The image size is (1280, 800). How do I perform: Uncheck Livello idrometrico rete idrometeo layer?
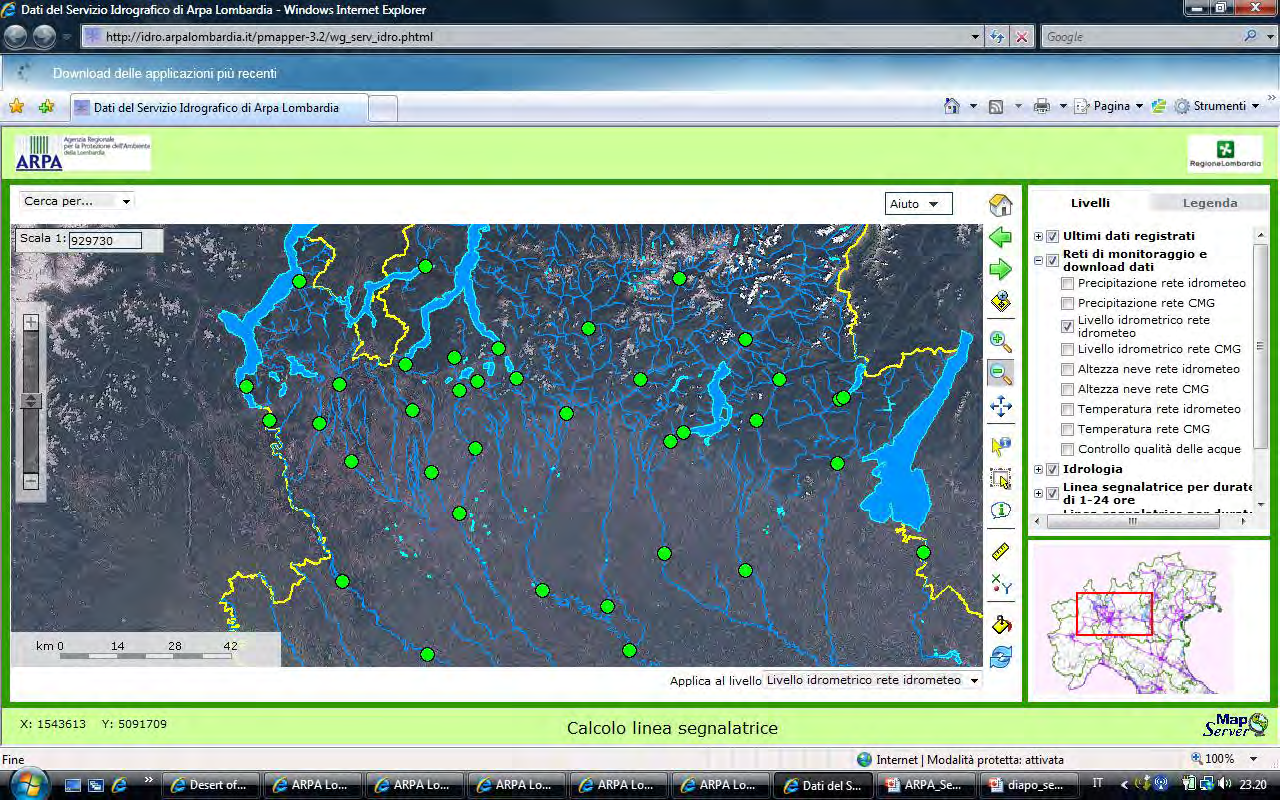pyautogui.click(x=1068, y=326)
